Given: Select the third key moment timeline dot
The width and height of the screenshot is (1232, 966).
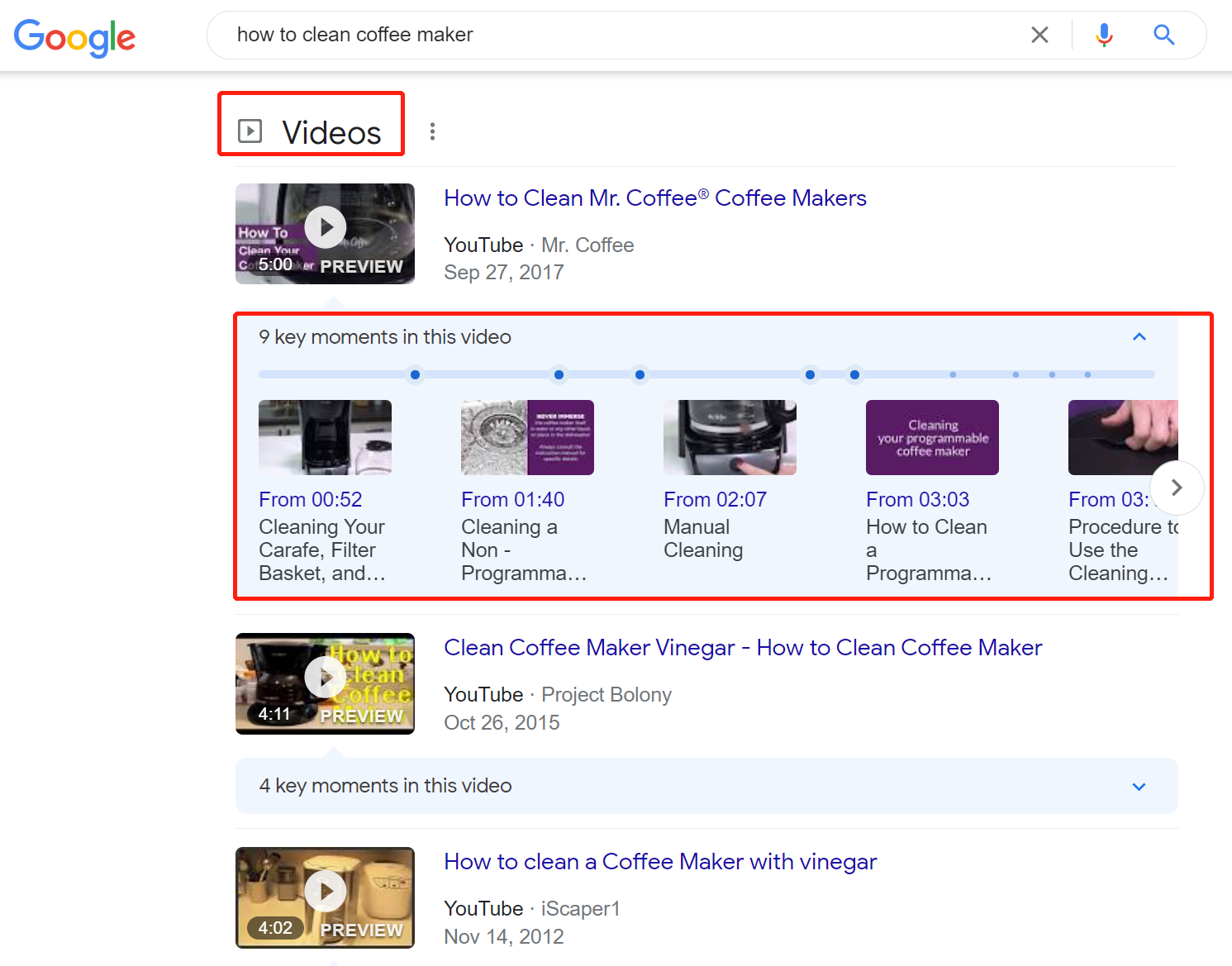Looking at the screenshot, I should tap(640, 375).
